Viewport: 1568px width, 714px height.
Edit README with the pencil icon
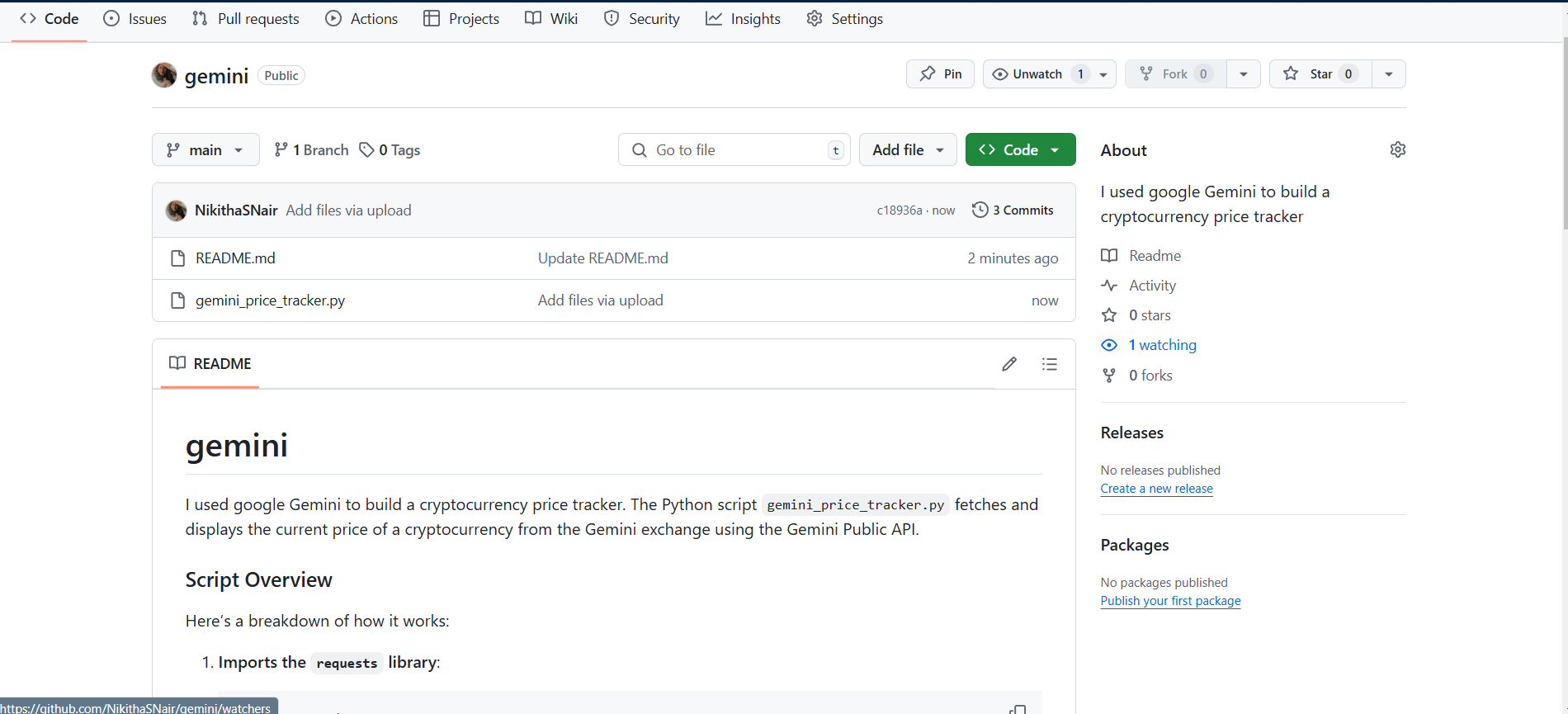(x=1009, y=364)
